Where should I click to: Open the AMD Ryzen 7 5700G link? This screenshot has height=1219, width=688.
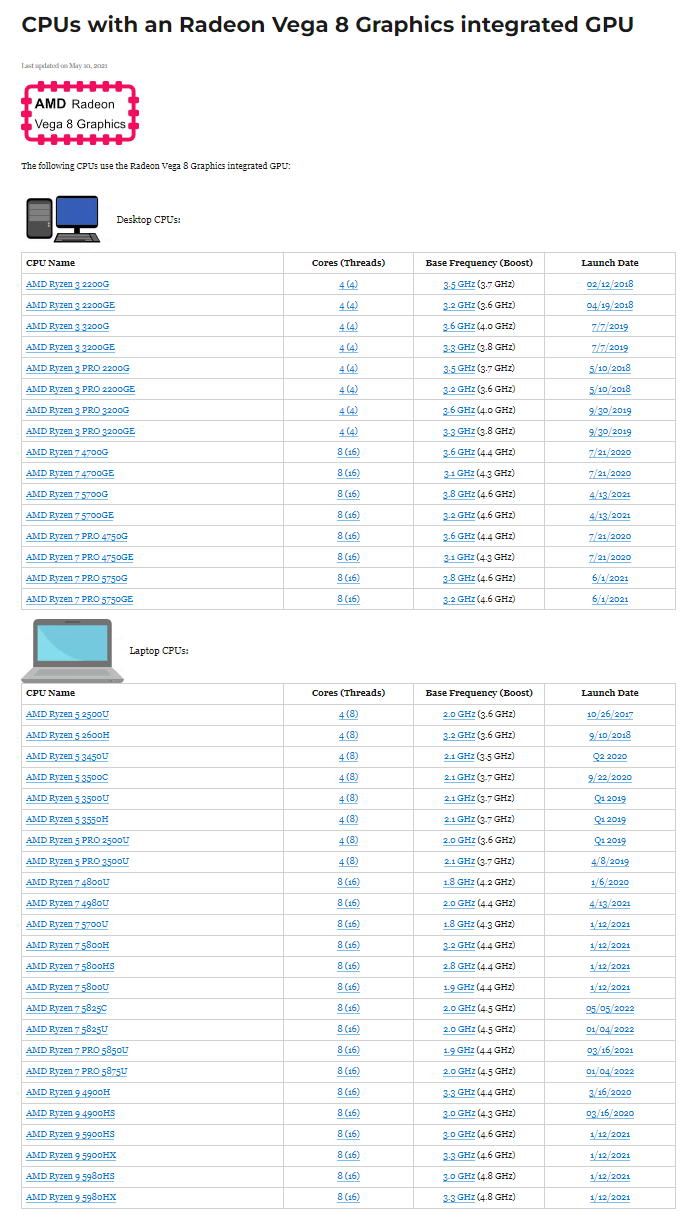(x=67, y=495)
